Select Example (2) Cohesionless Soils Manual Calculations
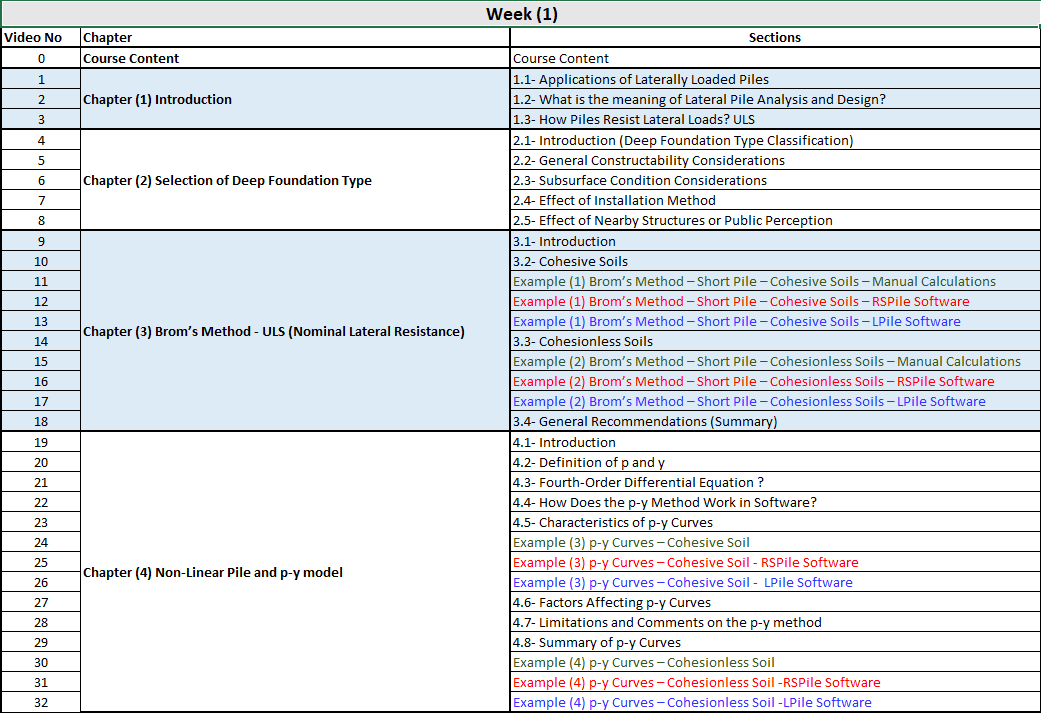1041x713 pixels. click(x=766, y=361)
